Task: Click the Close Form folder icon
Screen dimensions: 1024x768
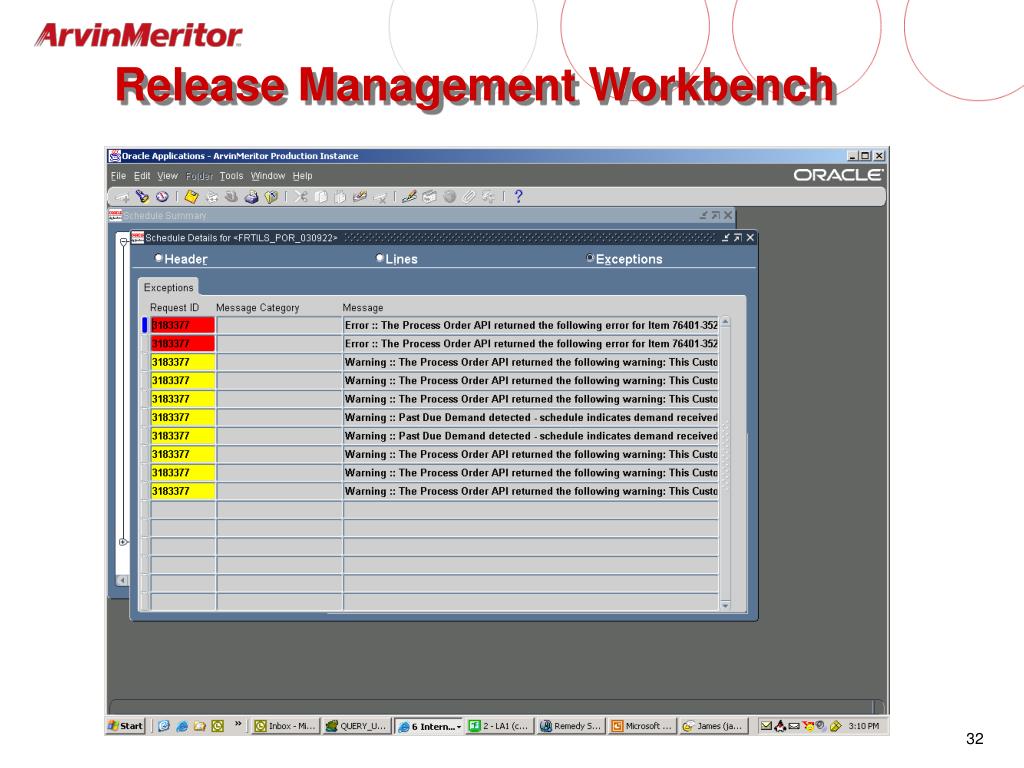Action: coord(271,197)
